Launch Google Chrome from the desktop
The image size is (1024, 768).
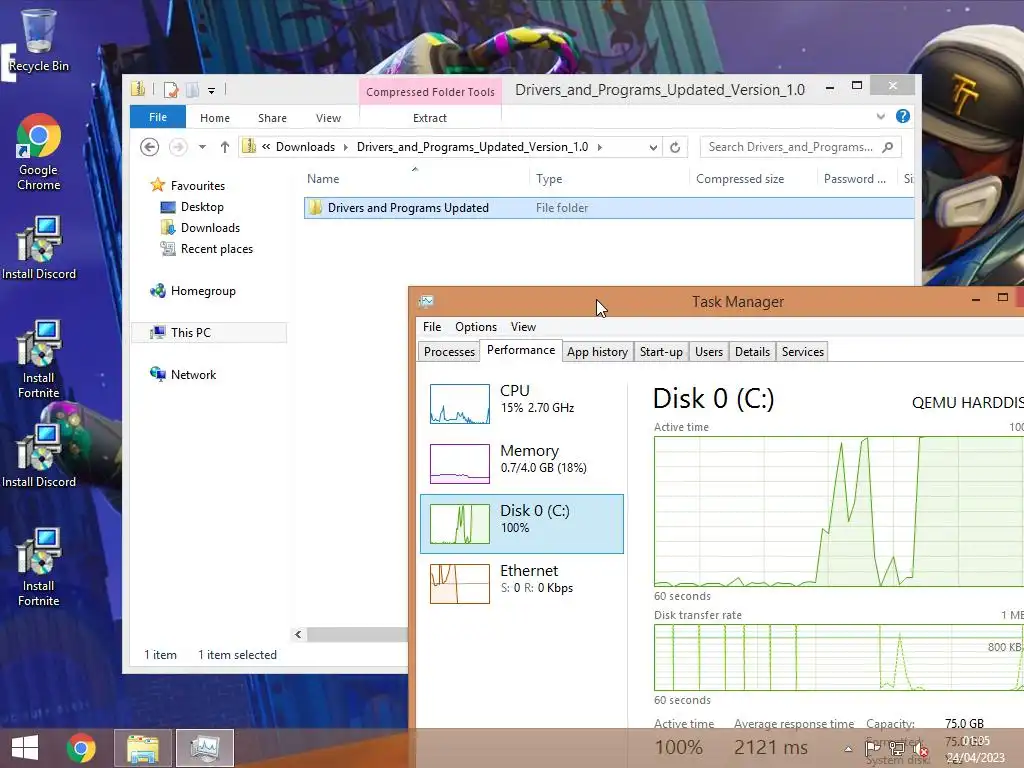[39, 152]
